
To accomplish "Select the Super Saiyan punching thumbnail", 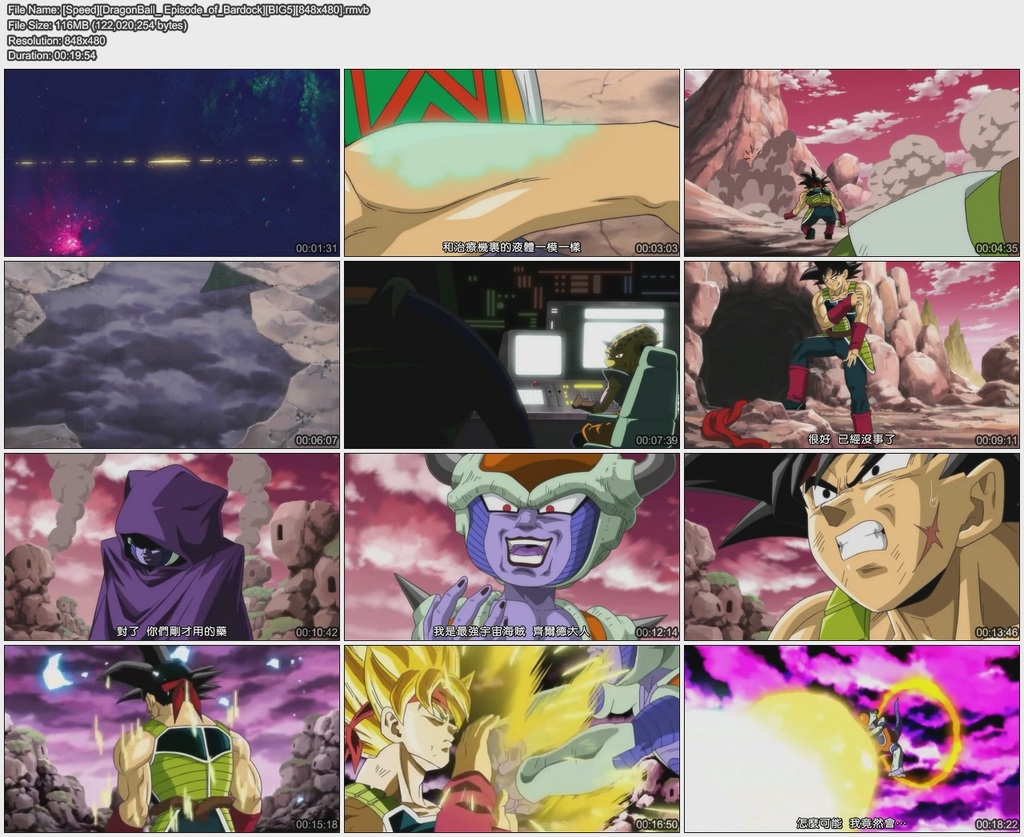I will point(511,738).
